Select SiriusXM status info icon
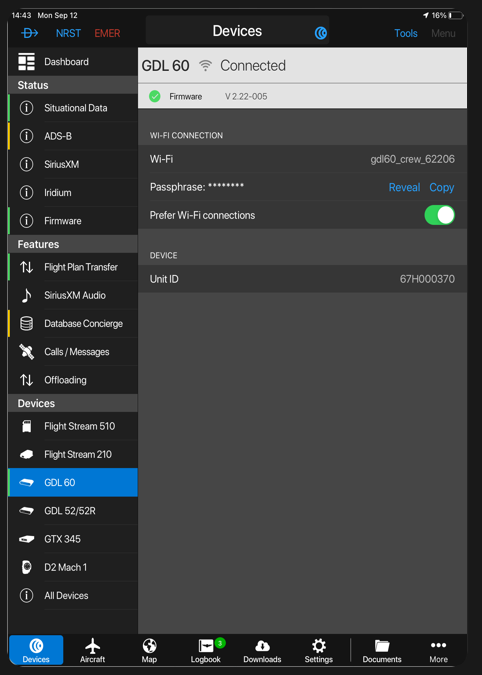482x675 pixels. [x=27, y=164]
